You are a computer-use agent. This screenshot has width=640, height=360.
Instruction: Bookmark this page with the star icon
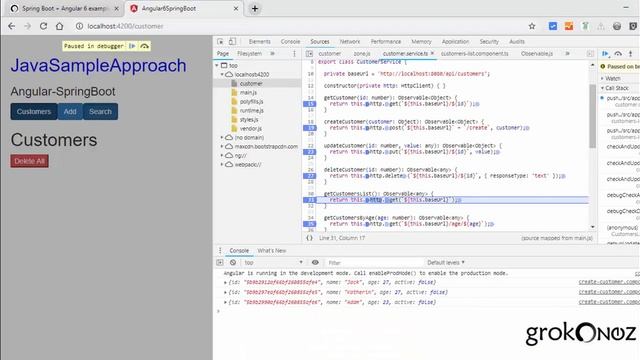(x=532, y=26)
